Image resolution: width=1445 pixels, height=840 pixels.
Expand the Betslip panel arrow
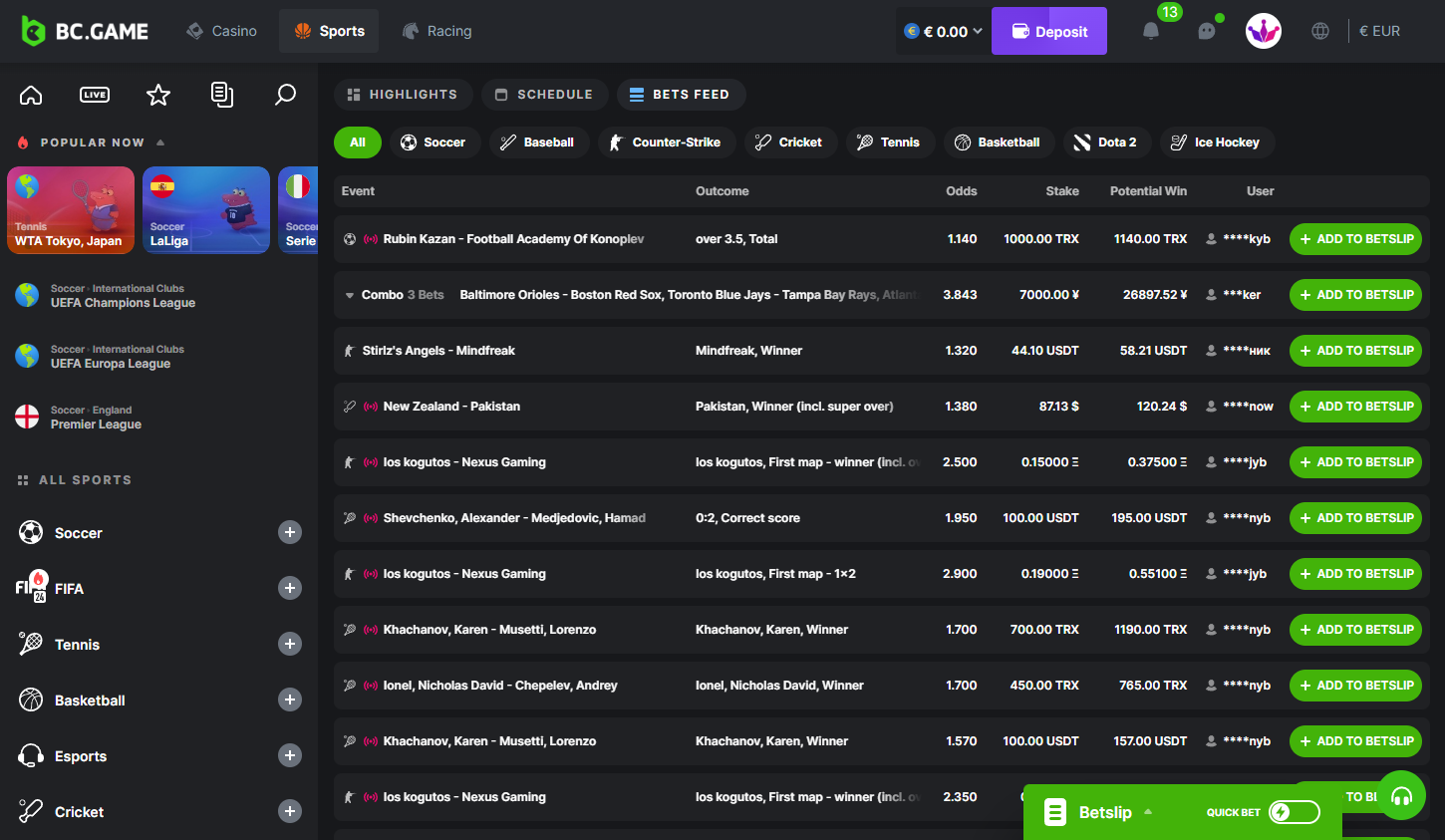coord(1148,812)
